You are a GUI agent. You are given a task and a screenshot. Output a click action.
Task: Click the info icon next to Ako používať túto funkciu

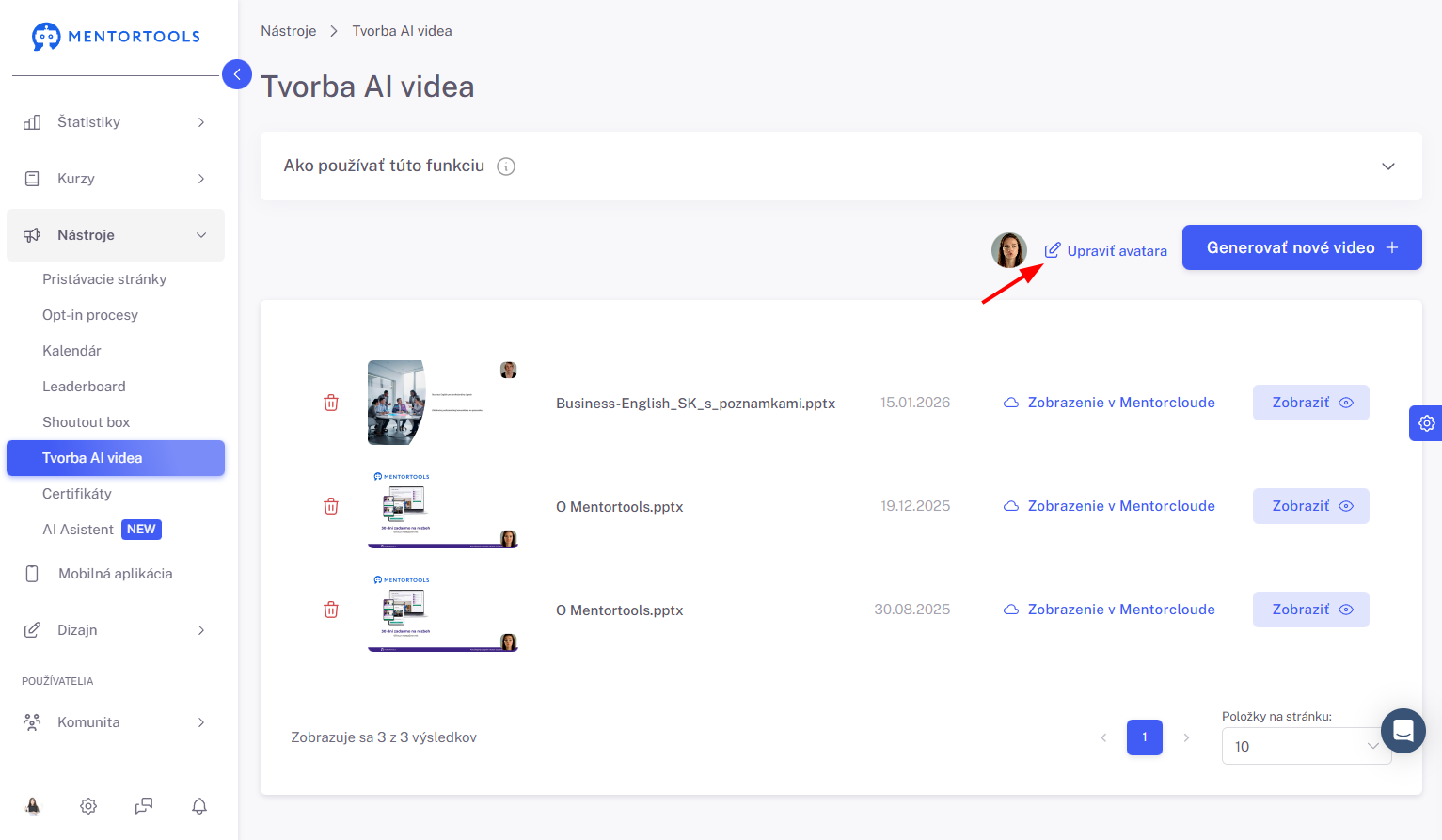pyautogui.click(x=506, y=166)
